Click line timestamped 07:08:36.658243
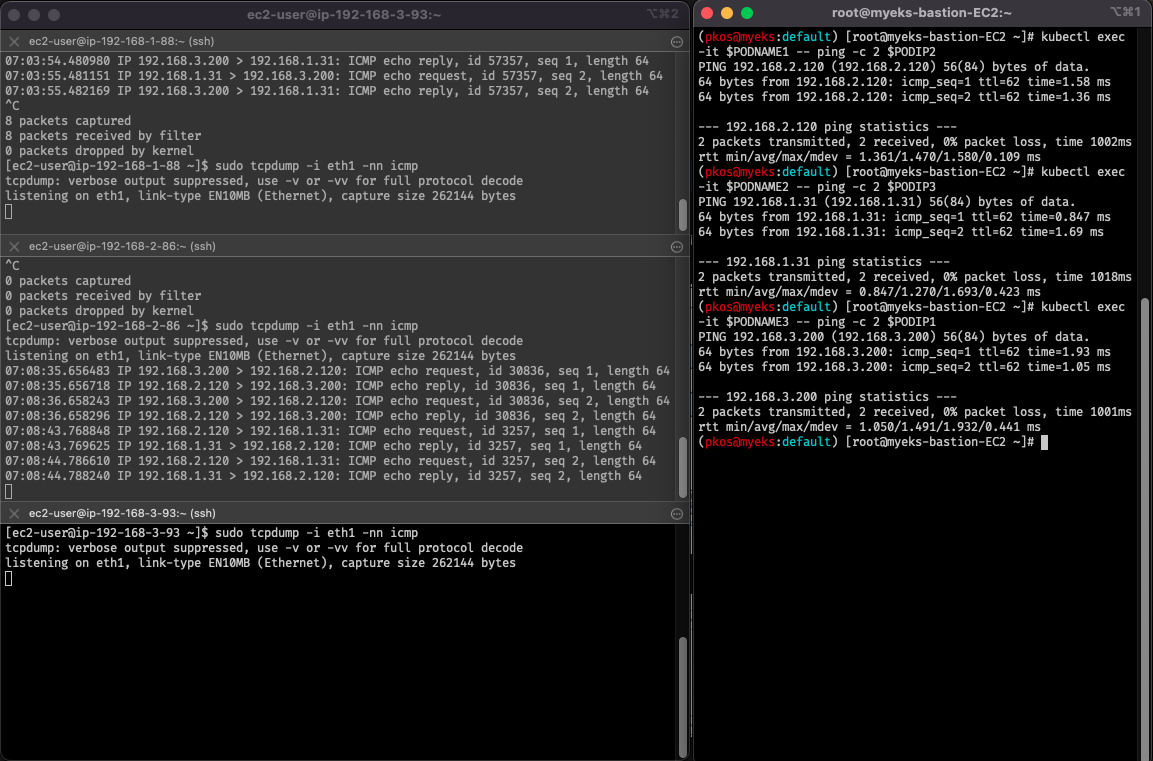Image resolution: width=1153 pixels, height=761 pixels. click(338, 401)
